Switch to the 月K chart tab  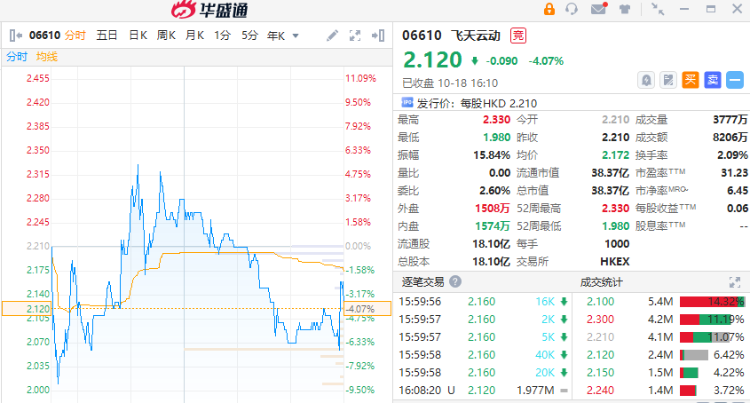point(195,35)
